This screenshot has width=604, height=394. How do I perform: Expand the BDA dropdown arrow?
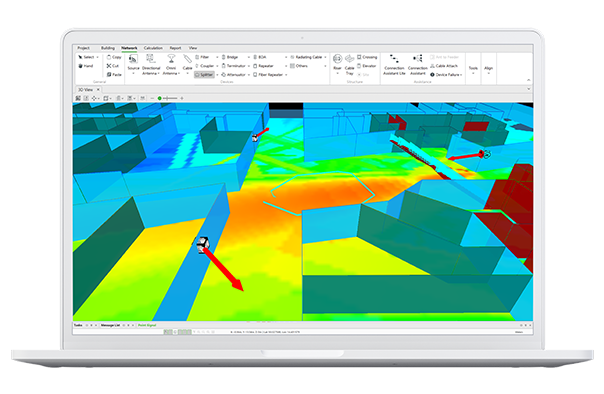286,57
